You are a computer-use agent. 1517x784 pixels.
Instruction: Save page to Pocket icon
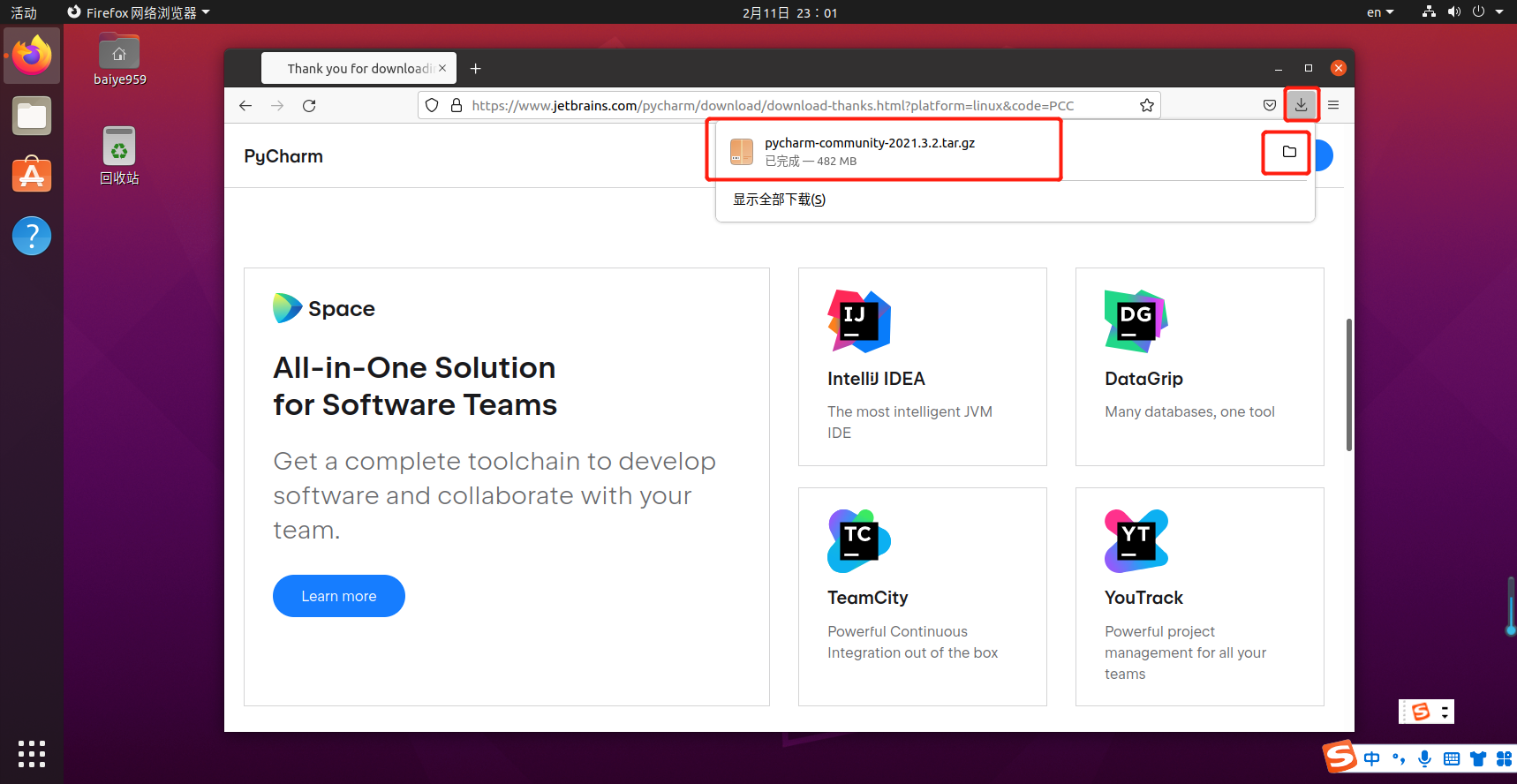(1270, 105)
